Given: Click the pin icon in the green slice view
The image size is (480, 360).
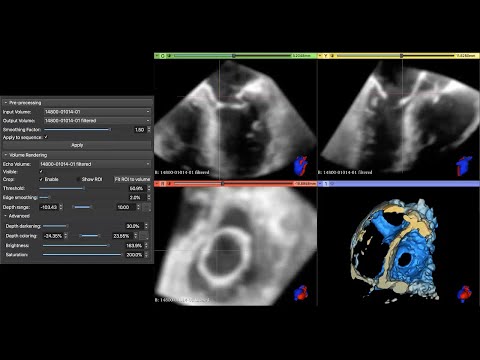Looking at the screenshot, I should (x=156, y=56).
